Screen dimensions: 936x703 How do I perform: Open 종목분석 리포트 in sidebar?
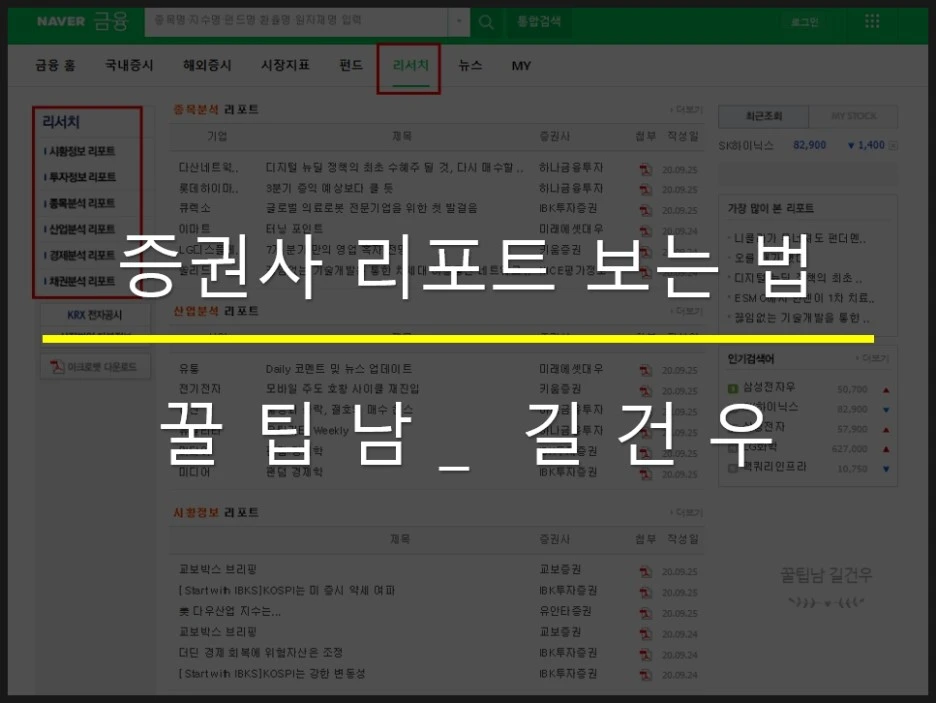82,204
